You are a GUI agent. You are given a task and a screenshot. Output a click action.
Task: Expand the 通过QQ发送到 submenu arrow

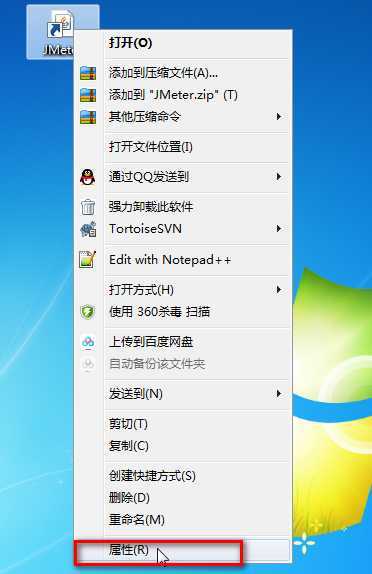(x=279, y=177)
